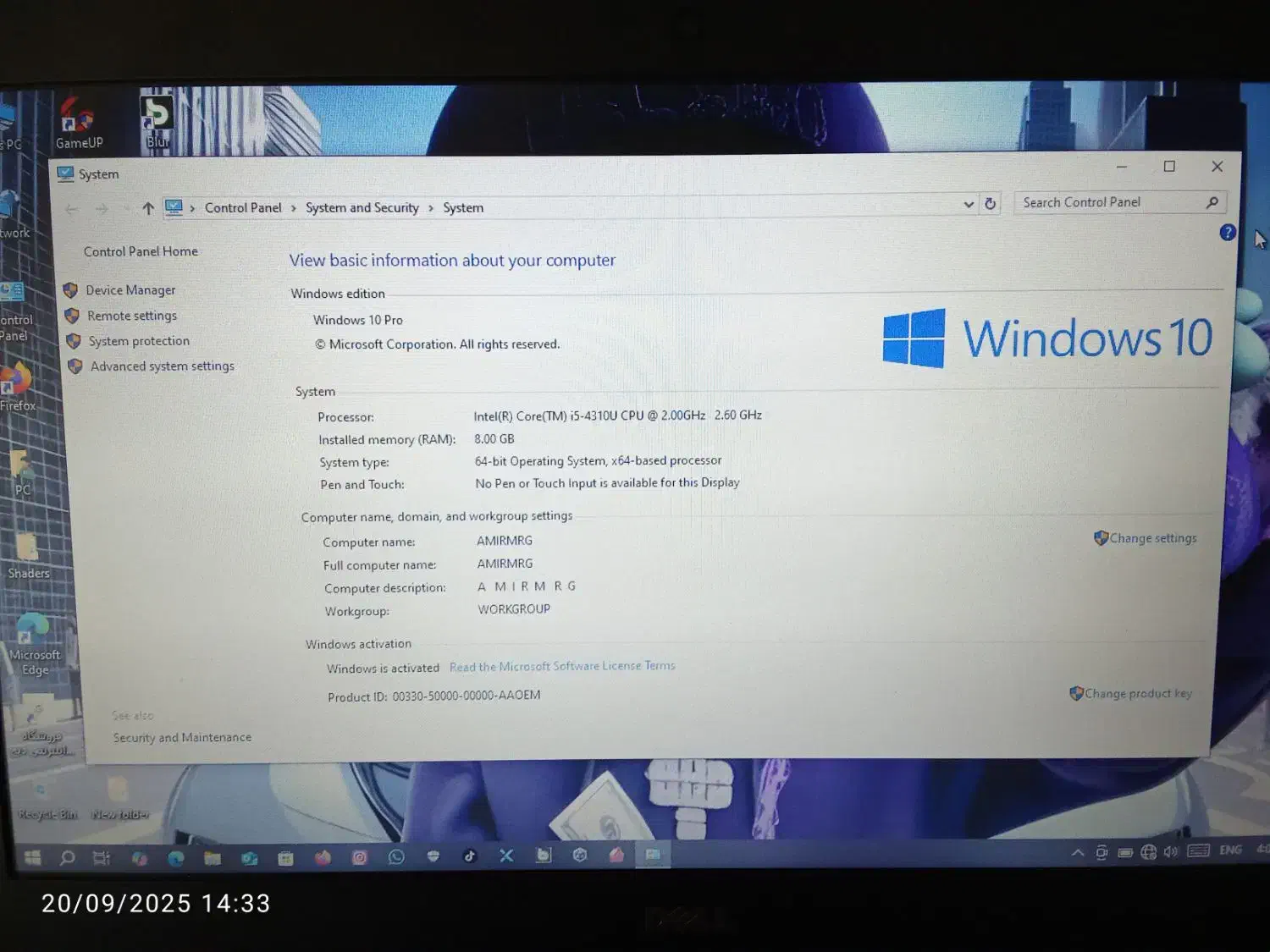Open Advanced system settings link
The width and height of the screenshot is (1270, 952).
(163, 366)
